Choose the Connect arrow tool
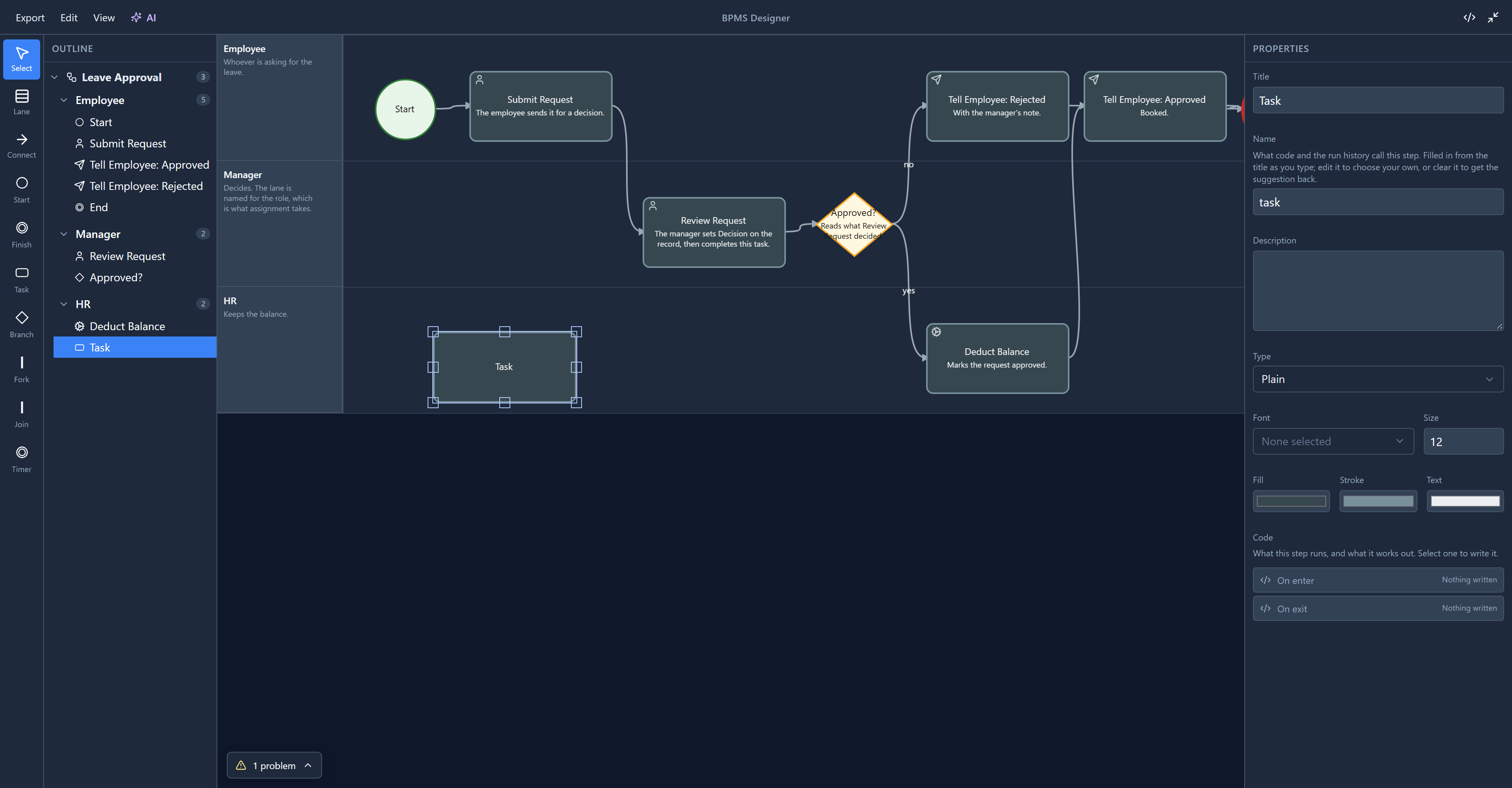The image size is (1512, 788). pyautogui.click(x=22, y=146)
